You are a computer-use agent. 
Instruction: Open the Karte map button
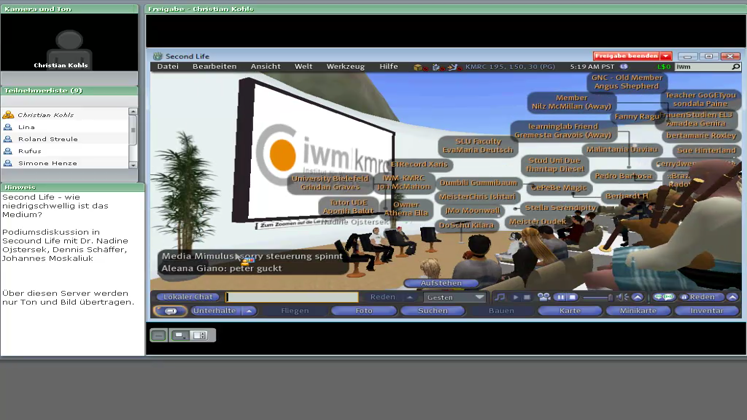[570, 310]
